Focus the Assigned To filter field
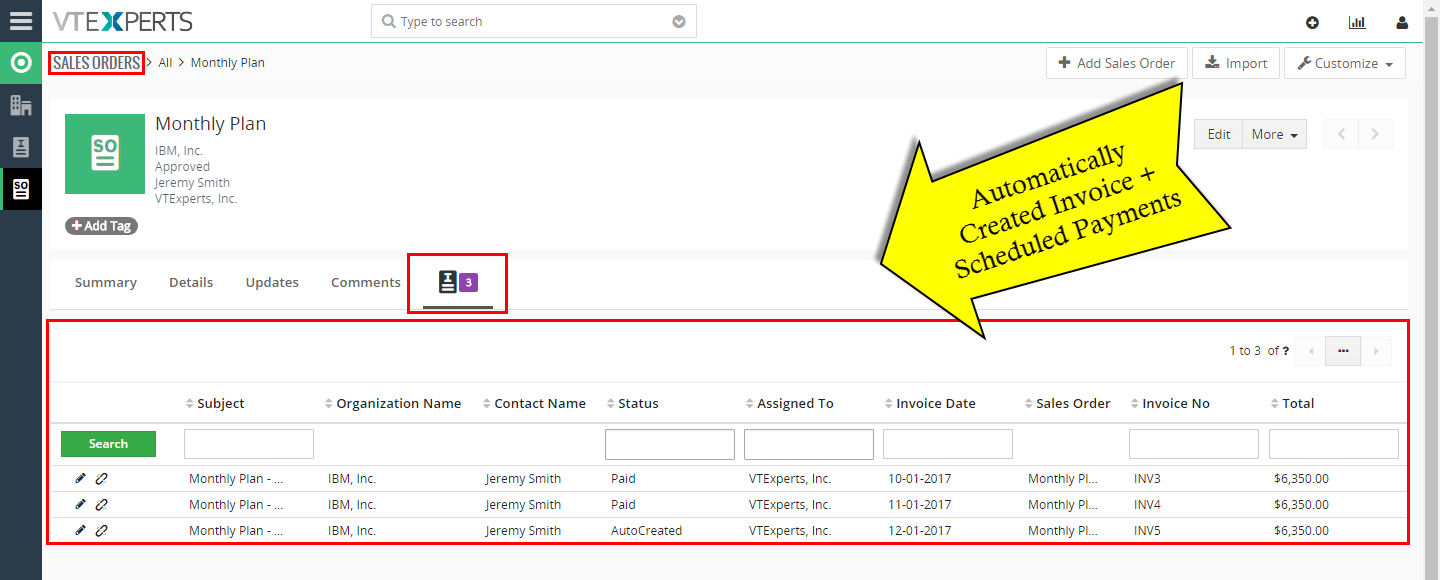 (x=809, y=444)
